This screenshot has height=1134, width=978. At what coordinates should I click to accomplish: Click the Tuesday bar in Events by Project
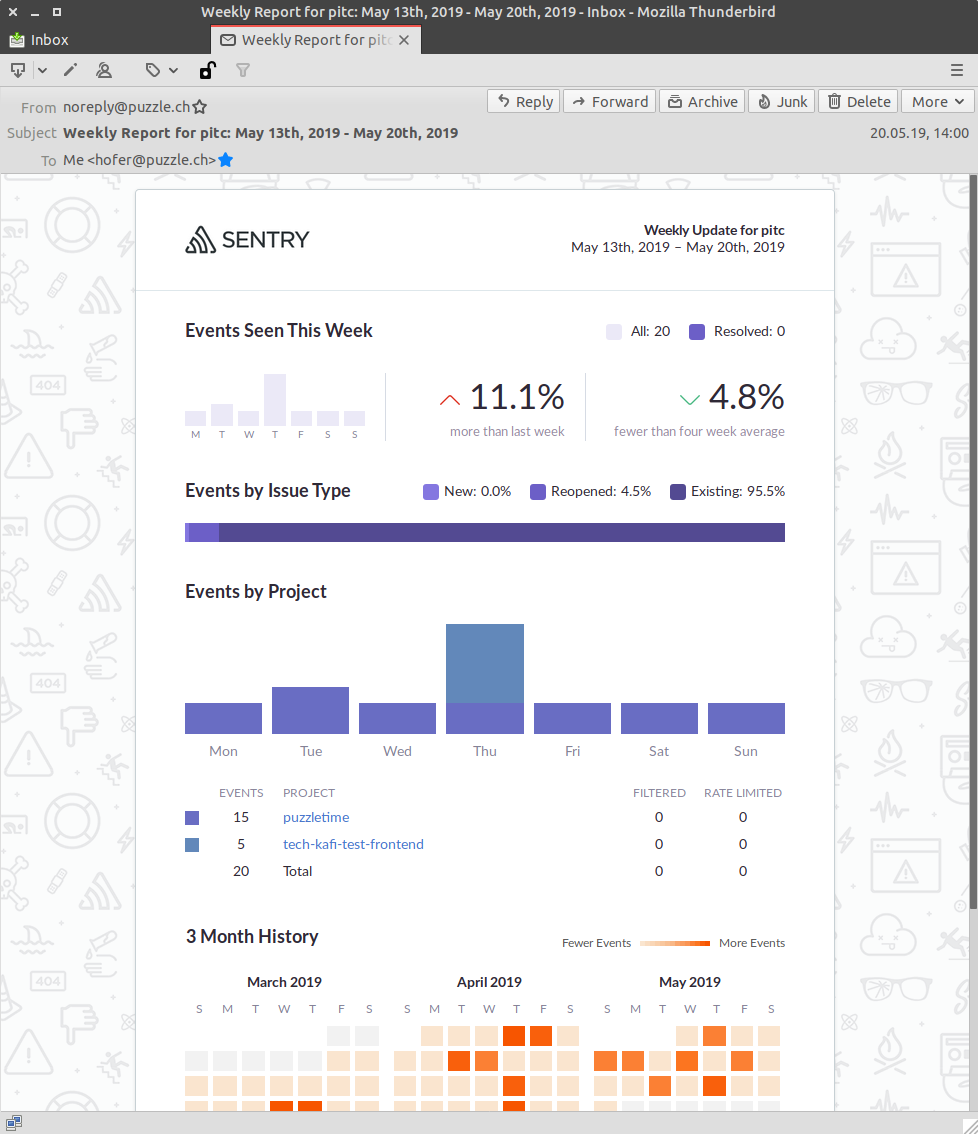(310, 710)
